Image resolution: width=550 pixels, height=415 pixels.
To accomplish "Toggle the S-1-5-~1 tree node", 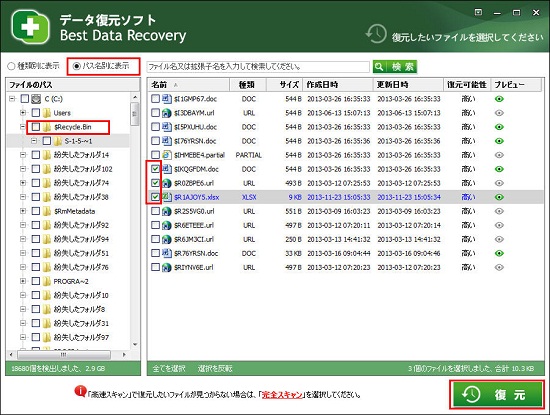I will [34, 141].
